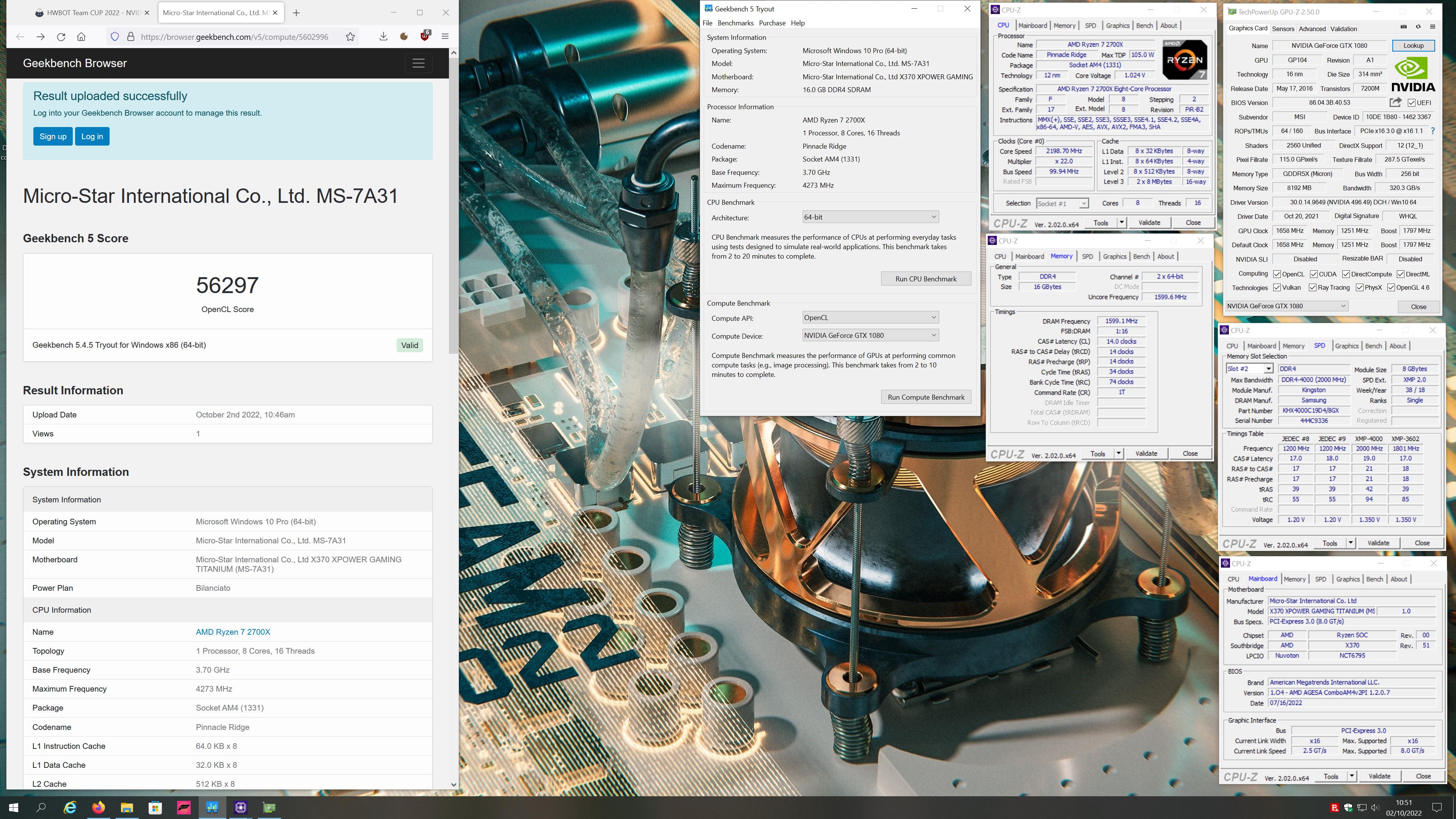The width and height of the screenshot is (1456, 819).
Task: Go back in the Firefox browser
Action: pos(20,37)
